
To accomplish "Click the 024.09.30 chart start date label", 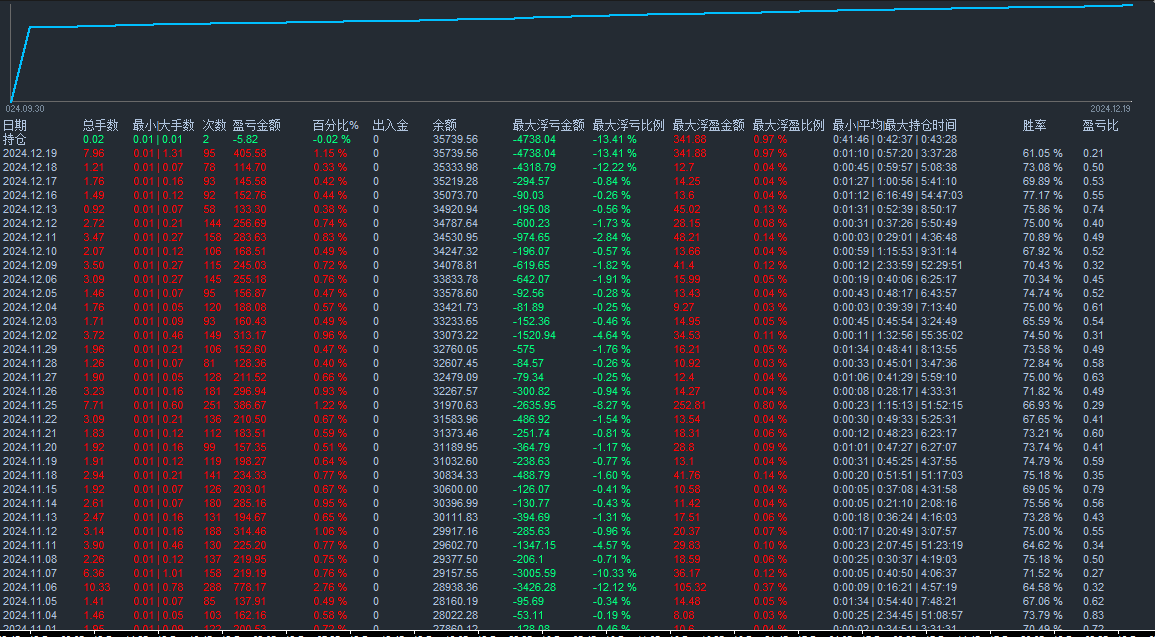I will pos(27,108).
